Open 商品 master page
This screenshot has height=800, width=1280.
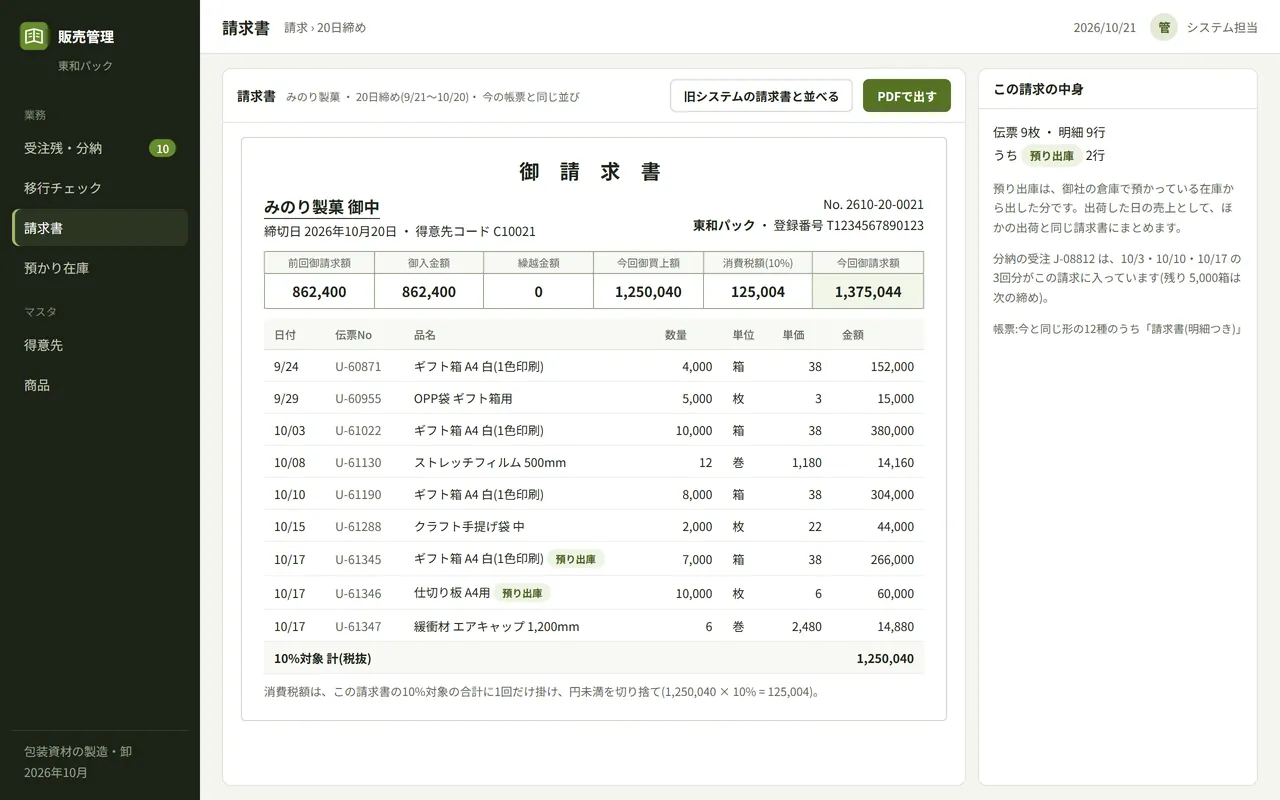[x=100, y=385]
